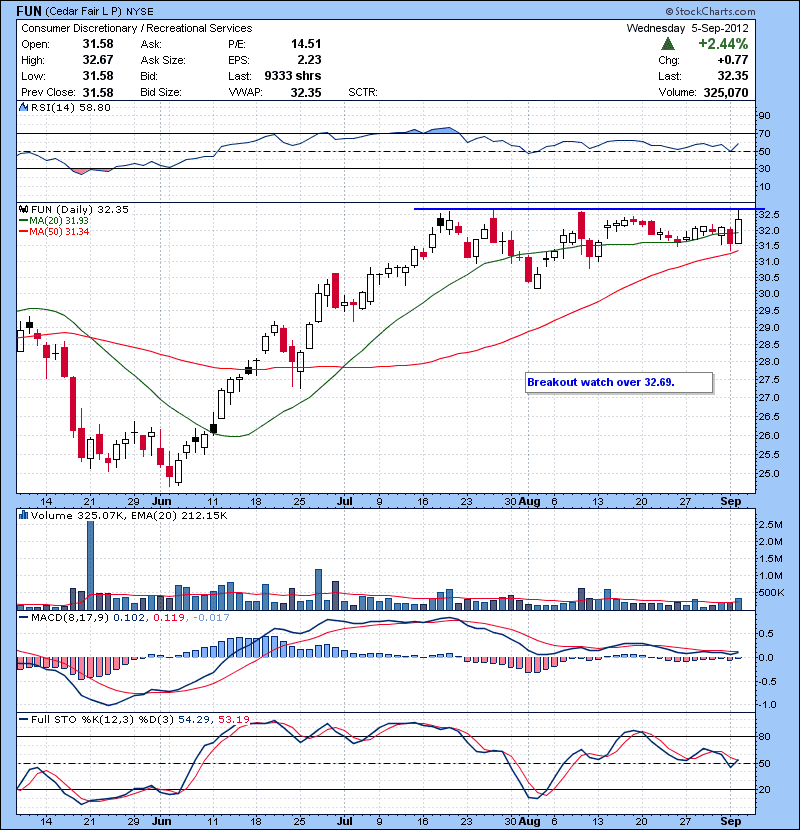Click the MACD histogram value -0.017
Screen dimensions: 800x830
click(211, 617)
